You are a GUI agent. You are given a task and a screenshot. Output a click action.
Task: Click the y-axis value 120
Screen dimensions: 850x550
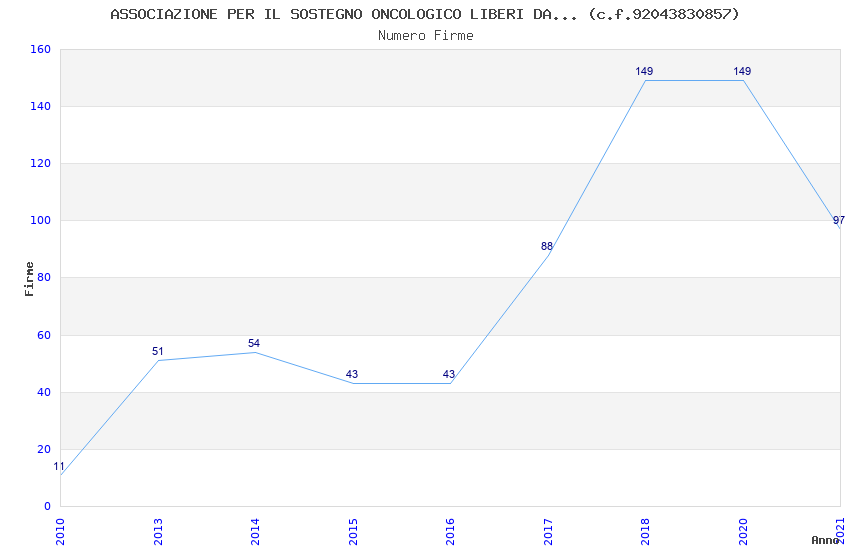coord(41,163)
